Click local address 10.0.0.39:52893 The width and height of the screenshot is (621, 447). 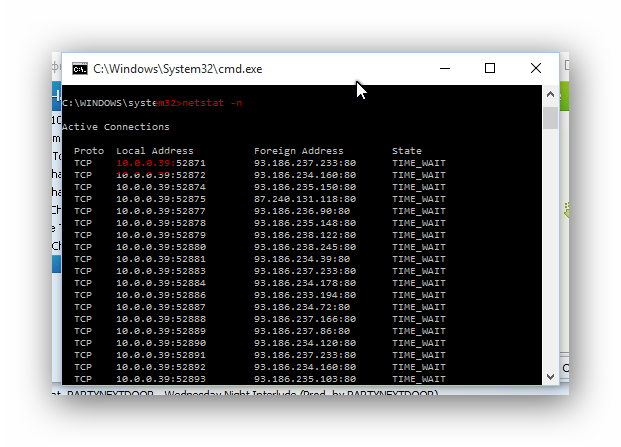pyautogui.click(x=161, y=379)
